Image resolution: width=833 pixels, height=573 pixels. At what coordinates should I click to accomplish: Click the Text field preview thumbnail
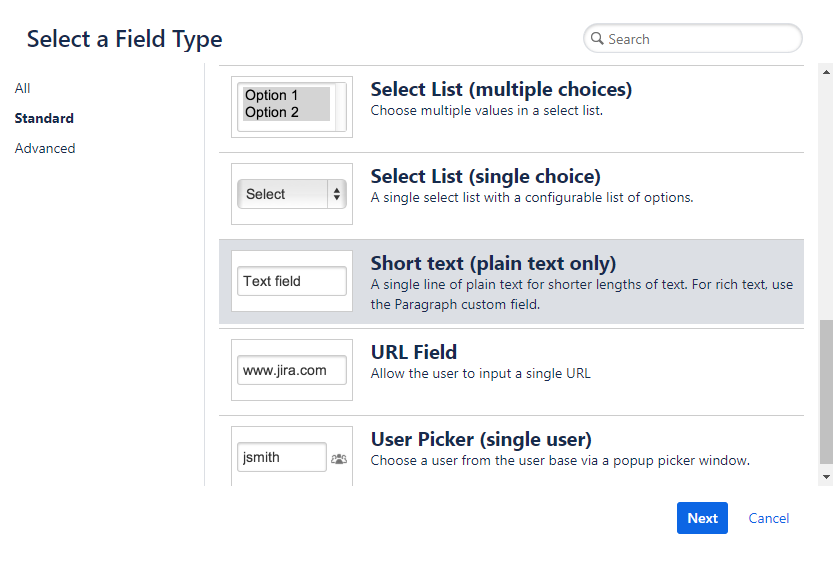point(292,281)
